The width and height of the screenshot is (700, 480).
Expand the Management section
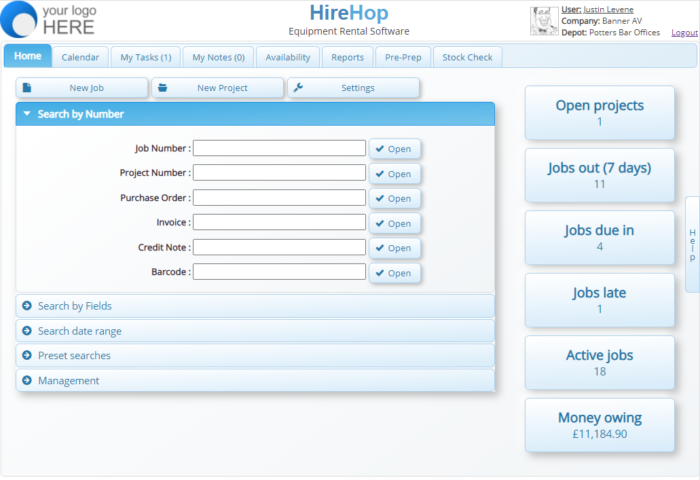(255, 380)
